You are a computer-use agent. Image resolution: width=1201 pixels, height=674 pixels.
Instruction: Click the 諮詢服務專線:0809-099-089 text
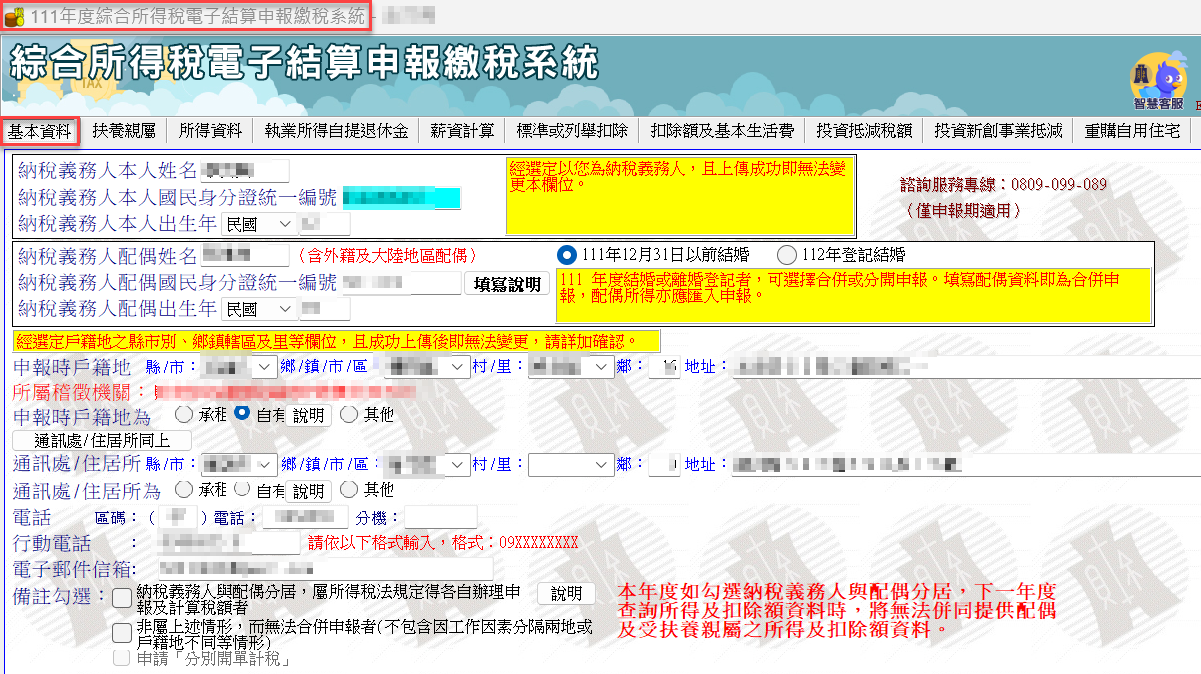coord(1003,184)
